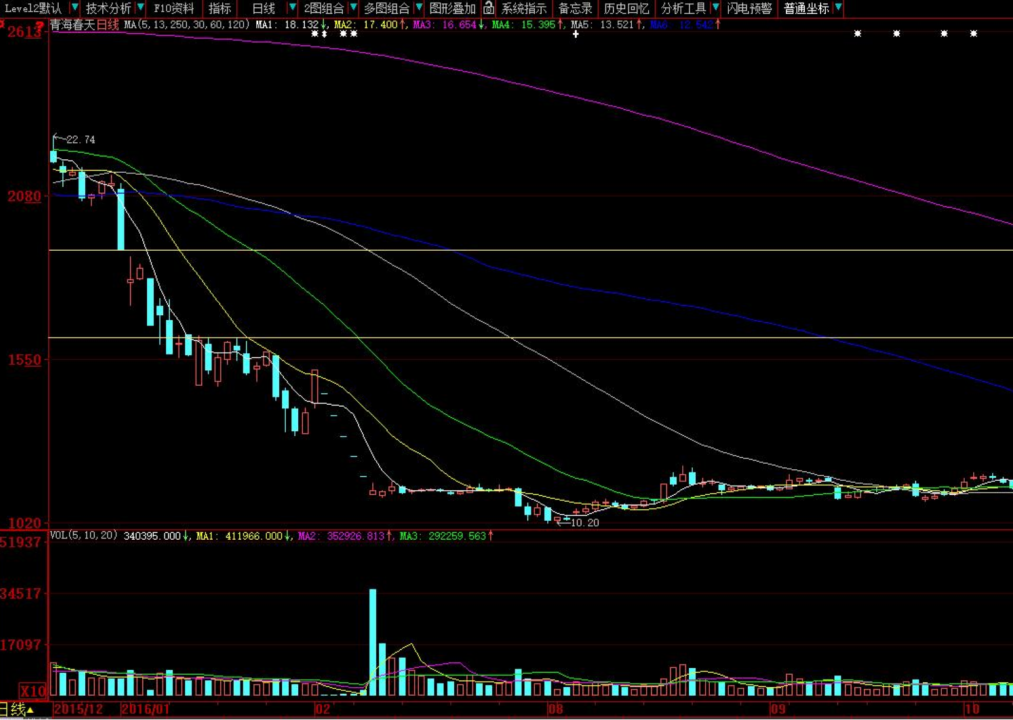Click the X10 volume scale box
Screen dimensions: 1013x720
point(32,691)
